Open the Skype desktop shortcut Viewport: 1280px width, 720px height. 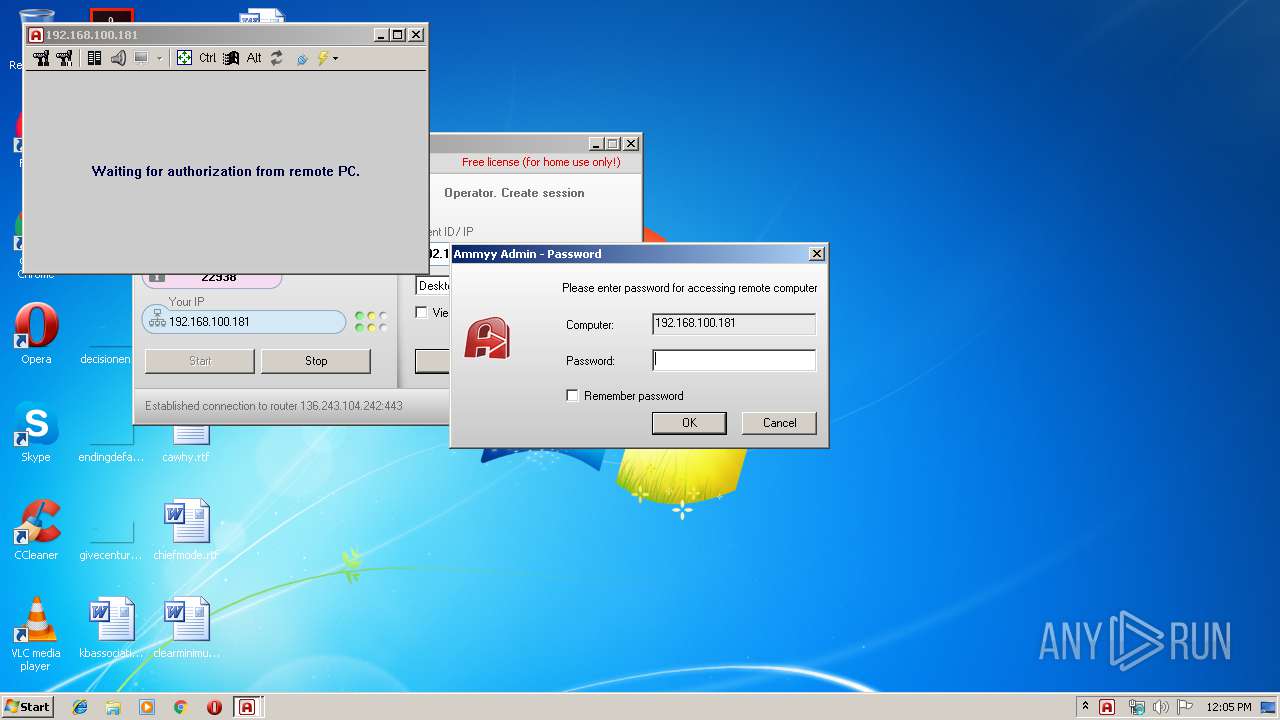pos(36,432)
